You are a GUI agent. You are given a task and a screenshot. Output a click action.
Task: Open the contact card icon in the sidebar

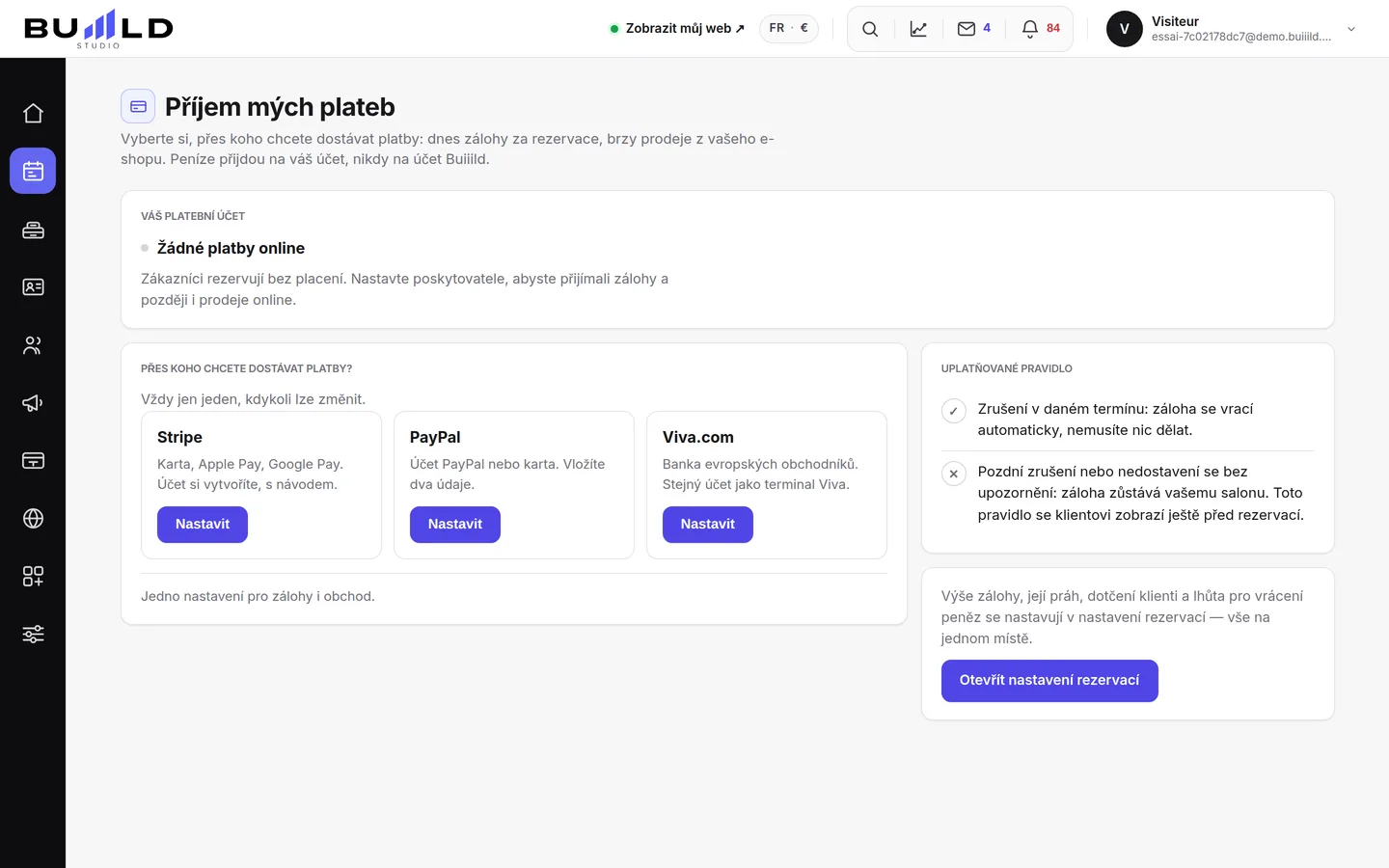pos(33,287)
